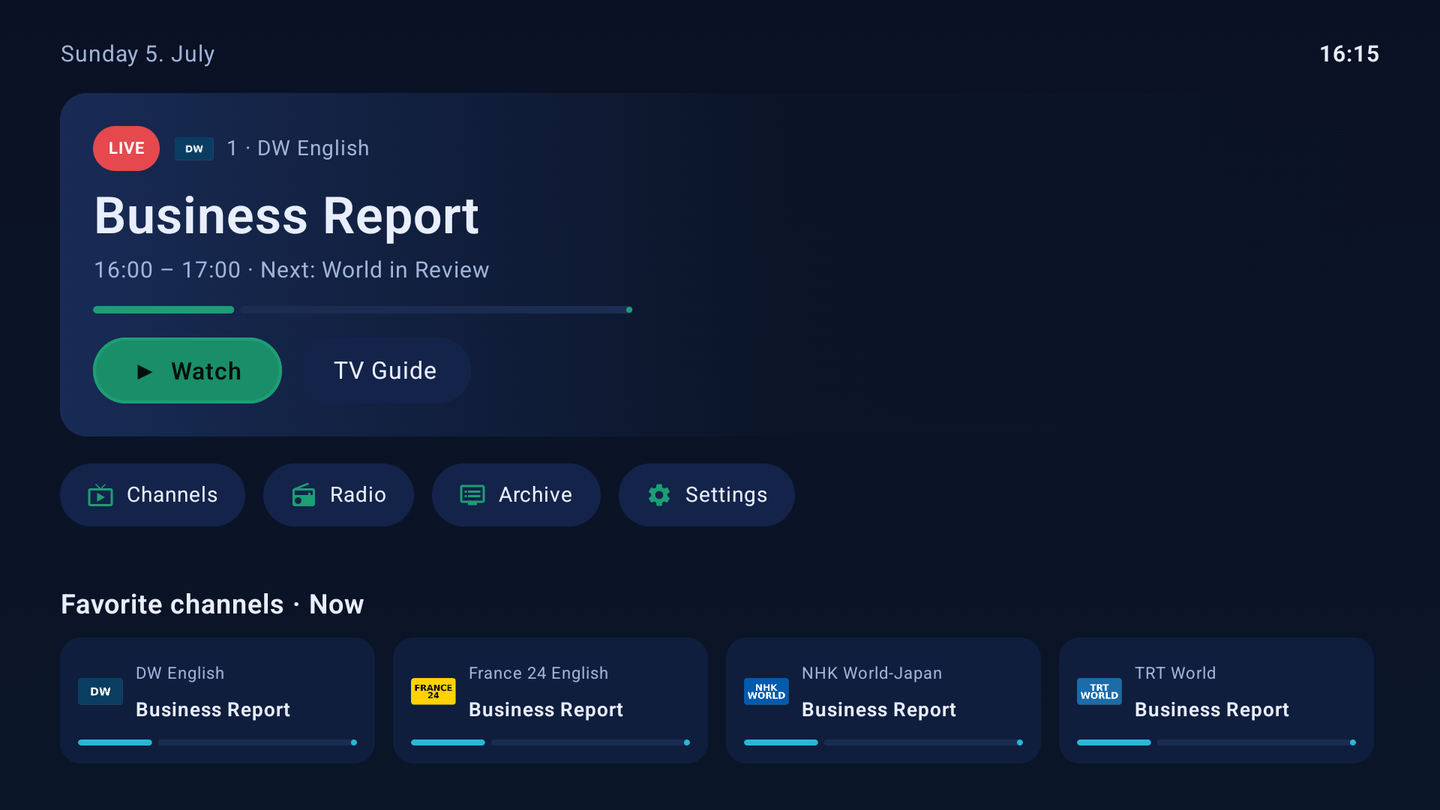This screenshot has width=1440, height=810.
Task: Open the TV Guide
Action: [385, 371]
